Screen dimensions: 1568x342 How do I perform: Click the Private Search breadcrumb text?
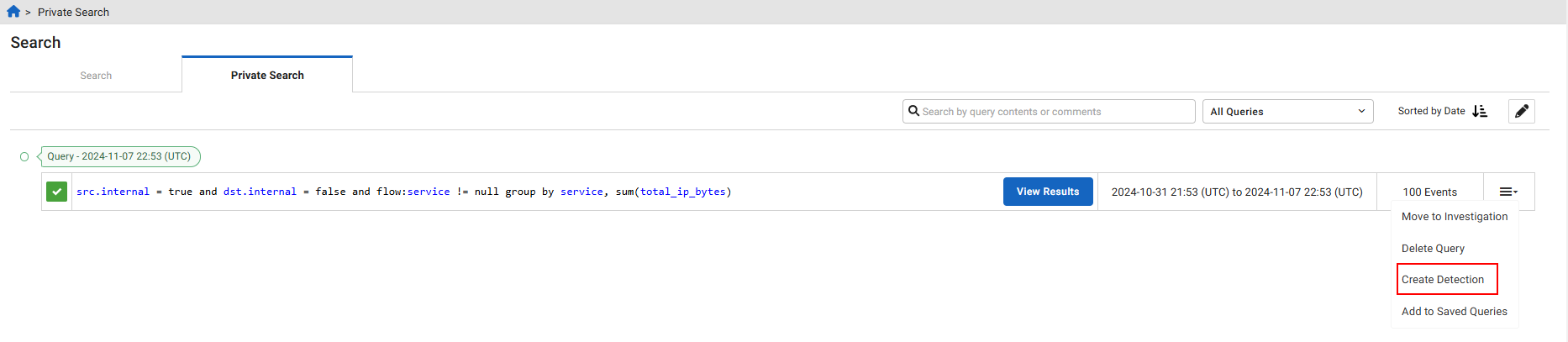coord(73,13)
